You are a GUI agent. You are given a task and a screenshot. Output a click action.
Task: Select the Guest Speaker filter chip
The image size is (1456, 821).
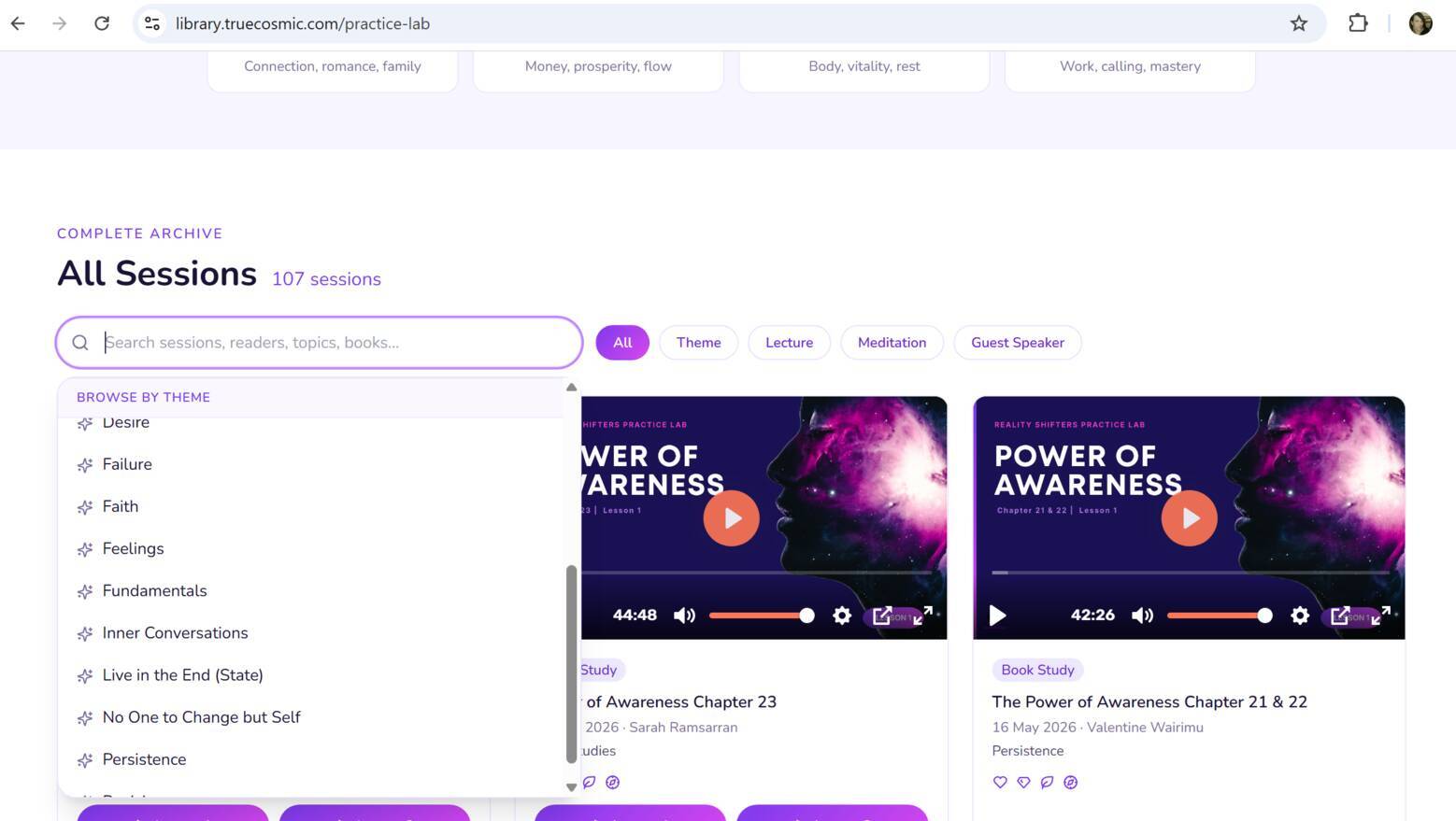click(x=1018, y=343)
